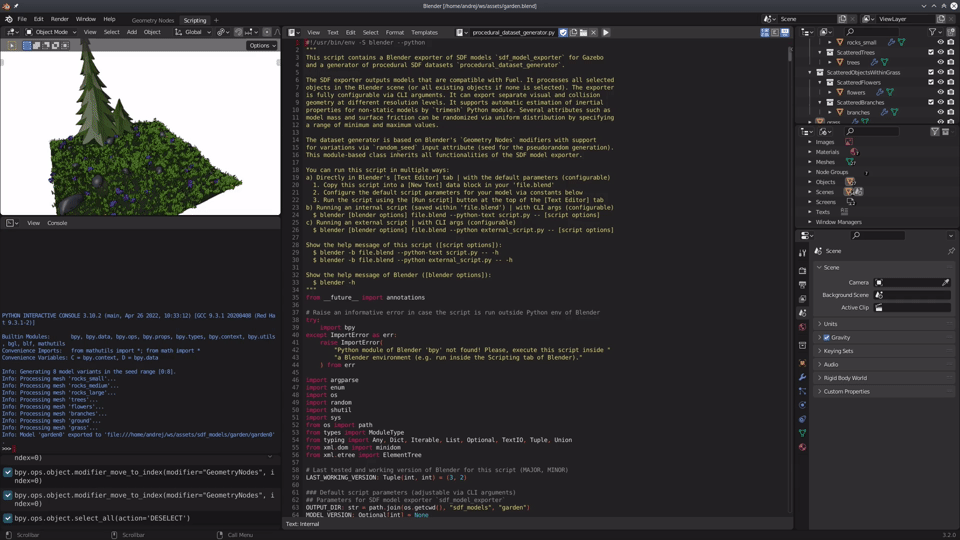
Task: Open the Format menu in text editor
Action: click(x=394, y=32)
